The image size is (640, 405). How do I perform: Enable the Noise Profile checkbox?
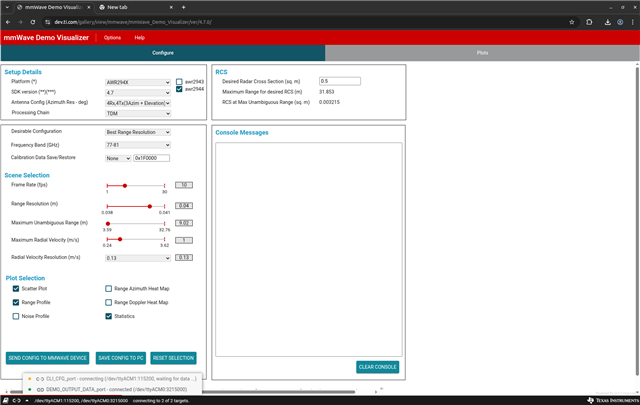click(16, 316)
